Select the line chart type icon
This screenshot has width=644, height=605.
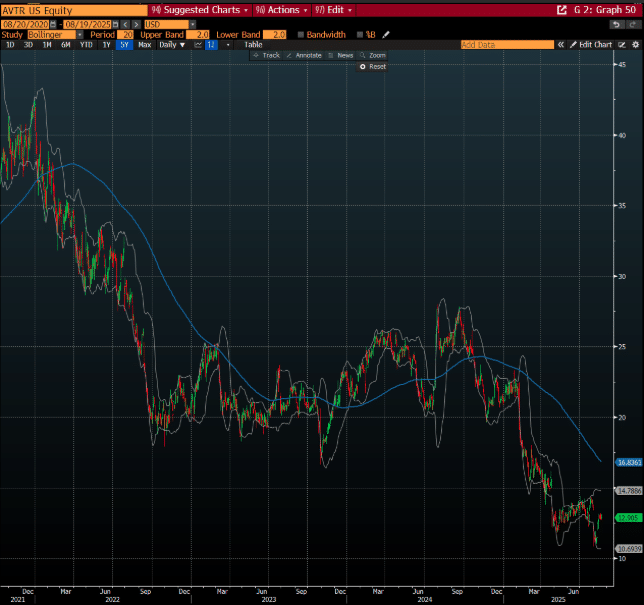[198, 45]
